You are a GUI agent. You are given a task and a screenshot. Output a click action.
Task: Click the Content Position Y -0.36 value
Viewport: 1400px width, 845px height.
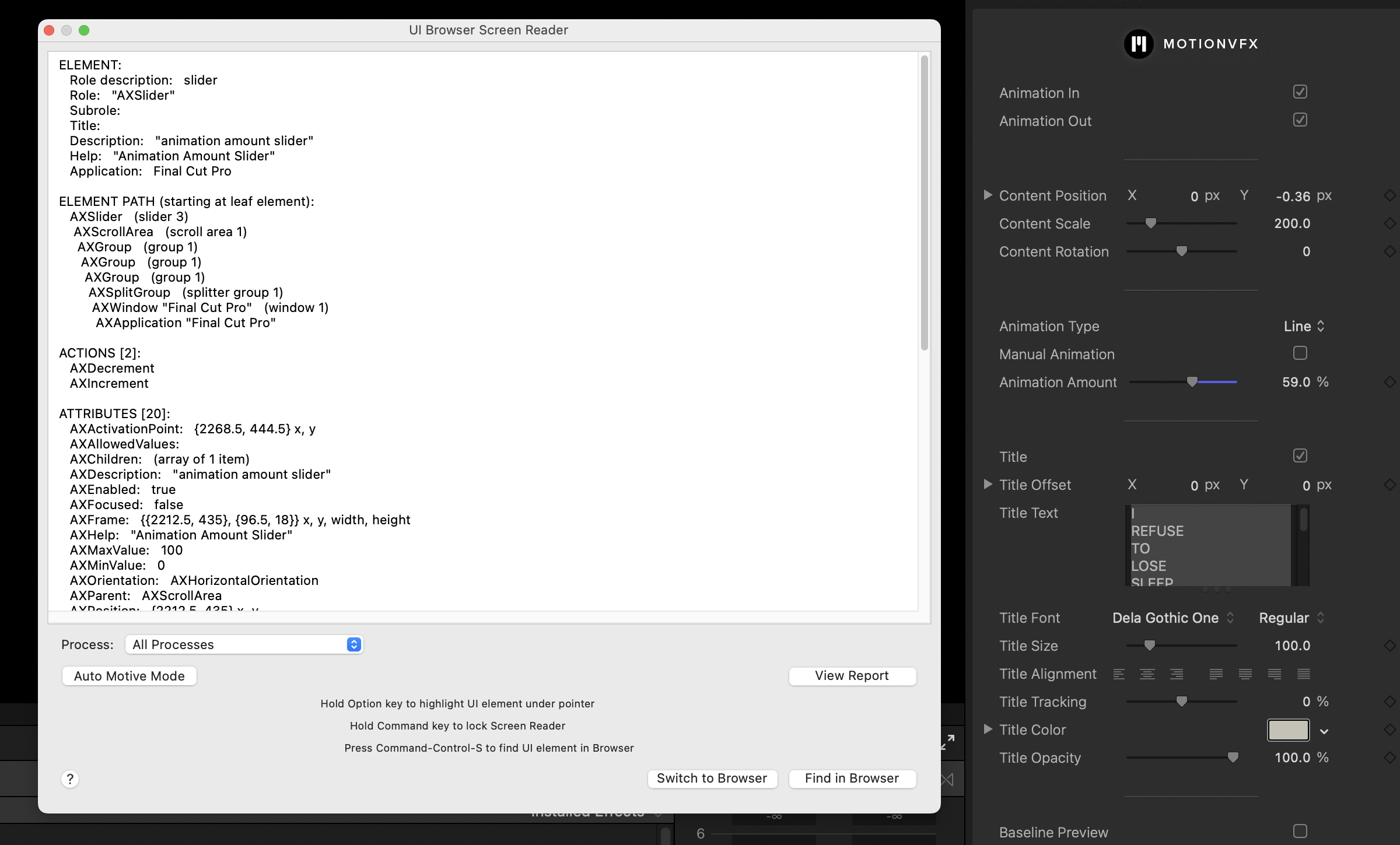coord(1293,196)
